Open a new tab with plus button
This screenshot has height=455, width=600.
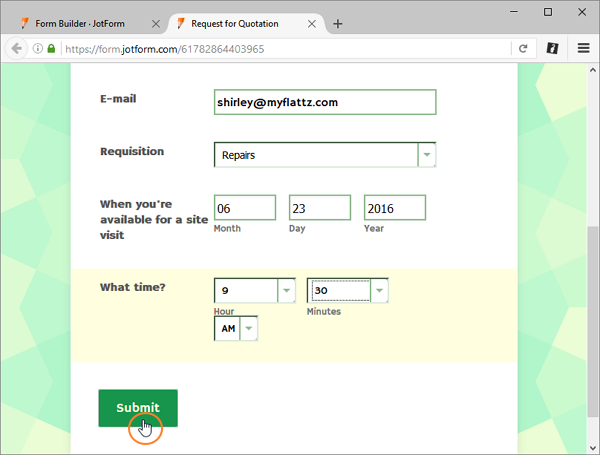[337, 23]
